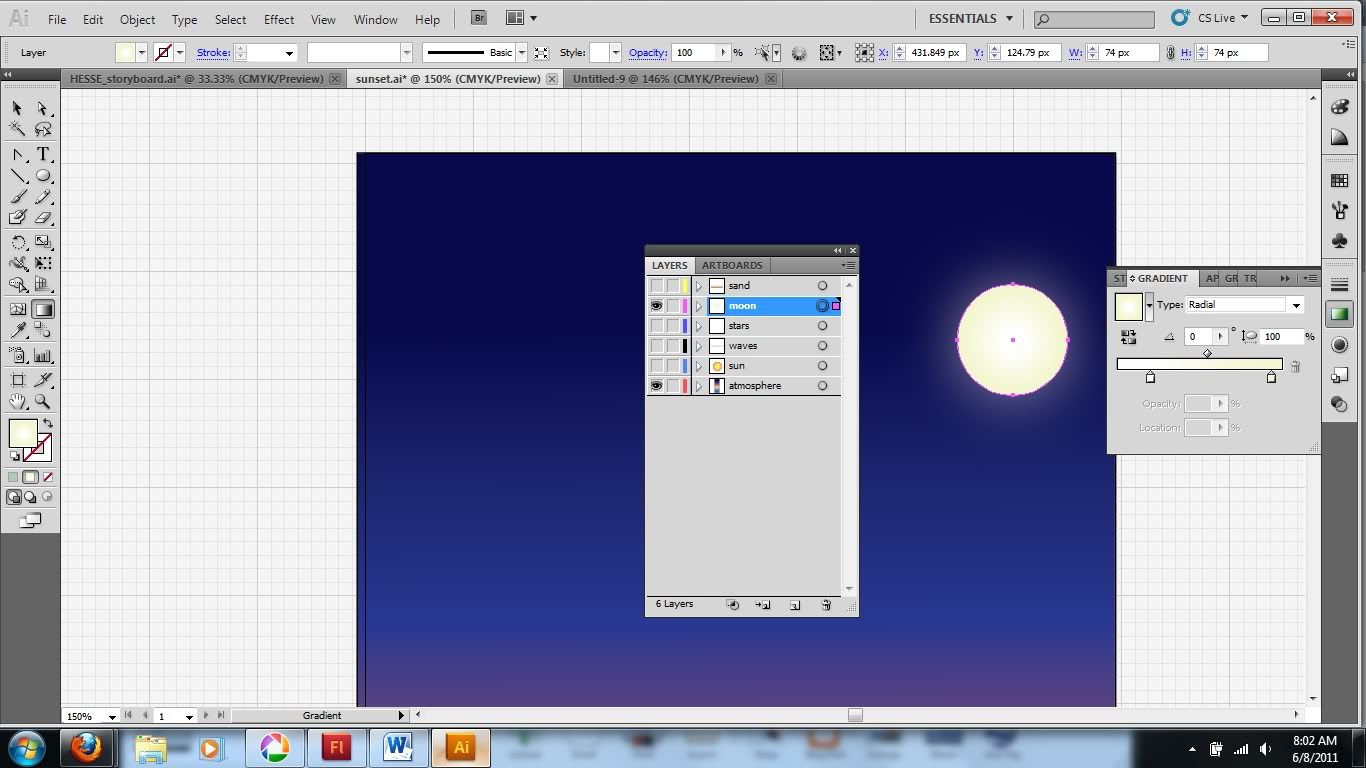This screenshot has width=1366, height=768.
Task: Switch to Untitled-9 document tab
Action: pyautogui.click(x=666, y=79)
